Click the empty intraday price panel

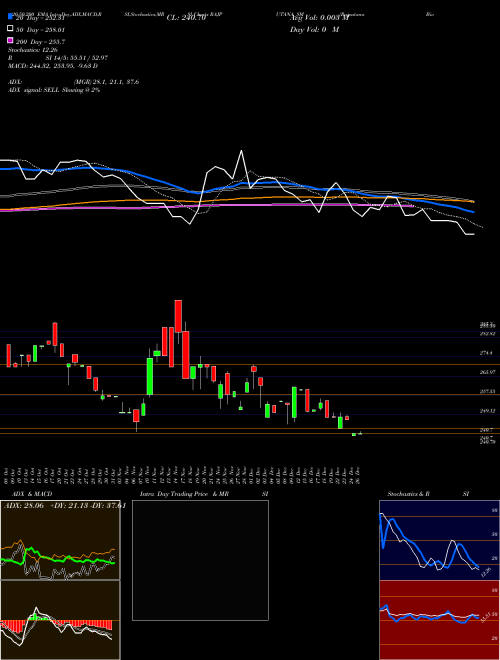(x=200, y=560)
